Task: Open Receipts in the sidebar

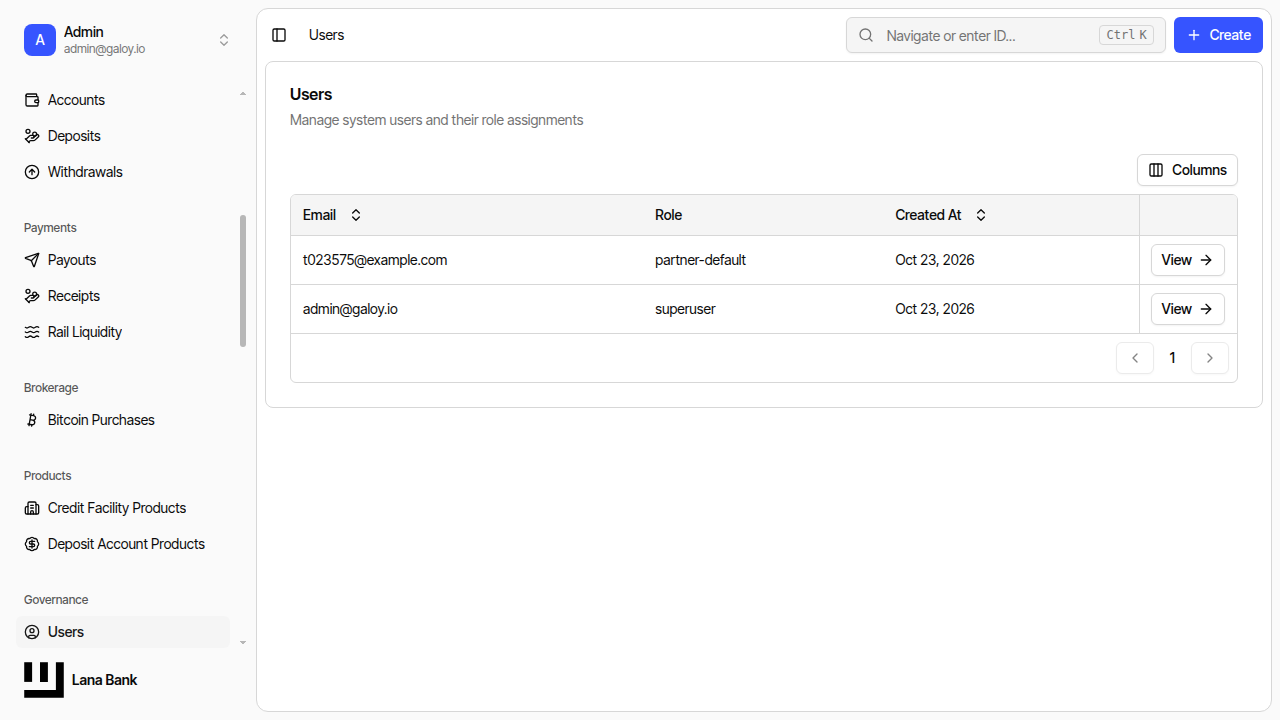Action: pyautogui.click(x=123, y=296)
